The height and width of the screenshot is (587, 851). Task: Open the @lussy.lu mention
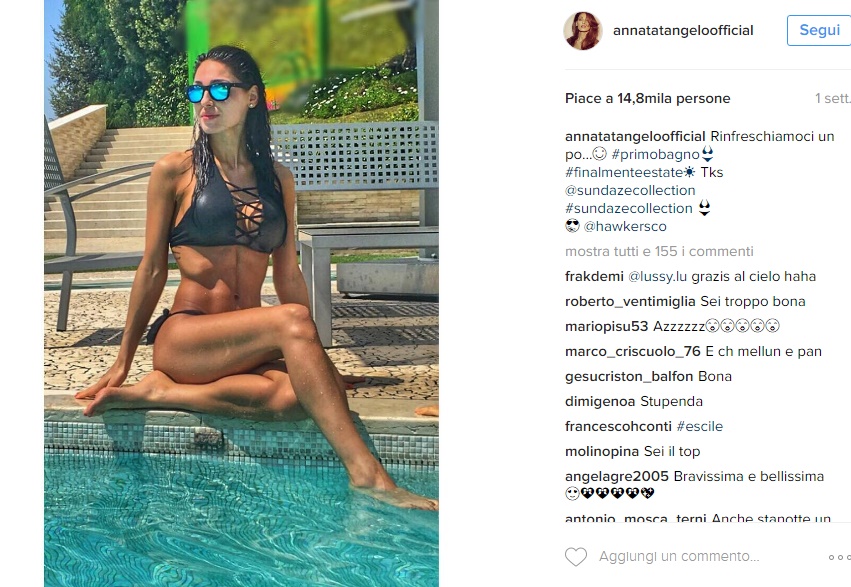point(657,277)
